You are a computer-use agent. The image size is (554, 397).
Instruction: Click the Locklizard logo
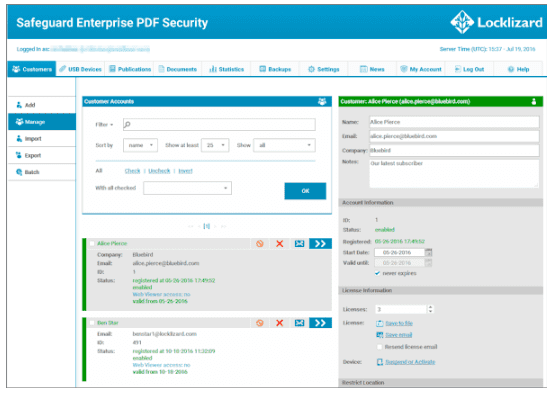496,22
